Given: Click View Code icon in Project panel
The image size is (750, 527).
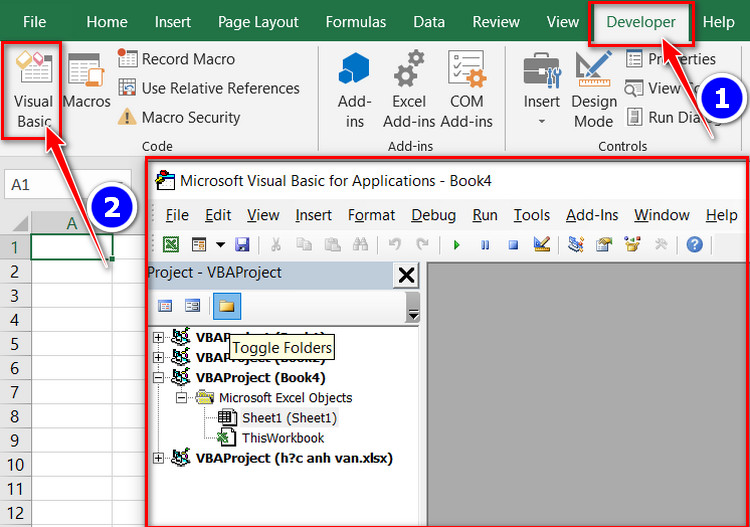Looking at the screenshot, I should [165, 306].
